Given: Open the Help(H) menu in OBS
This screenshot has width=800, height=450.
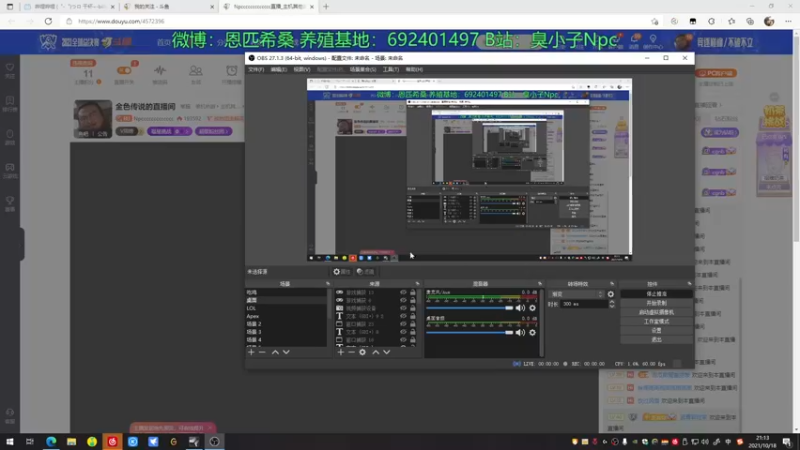Looking at the screenshot, I should click(414, 69).
